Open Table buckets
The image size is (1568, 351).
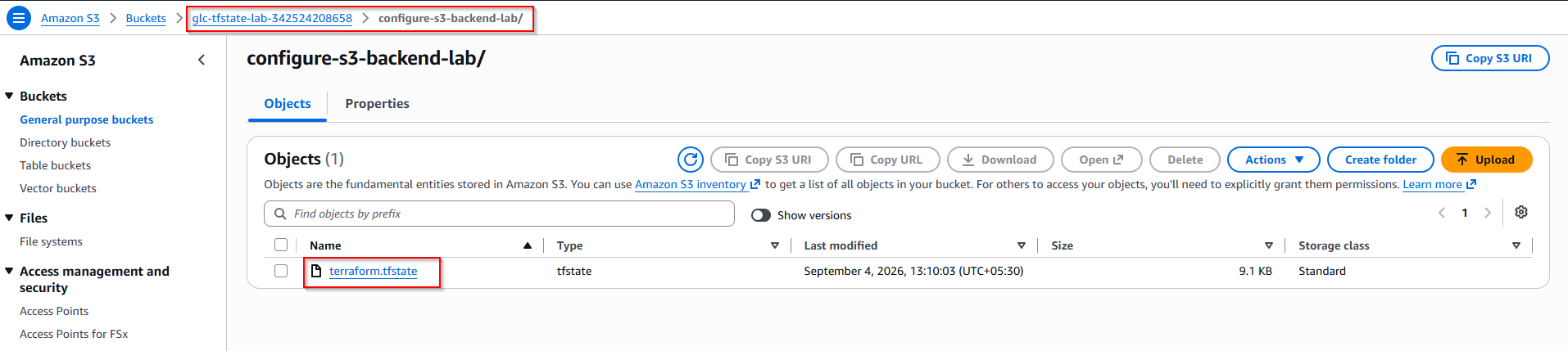[55, 165]
